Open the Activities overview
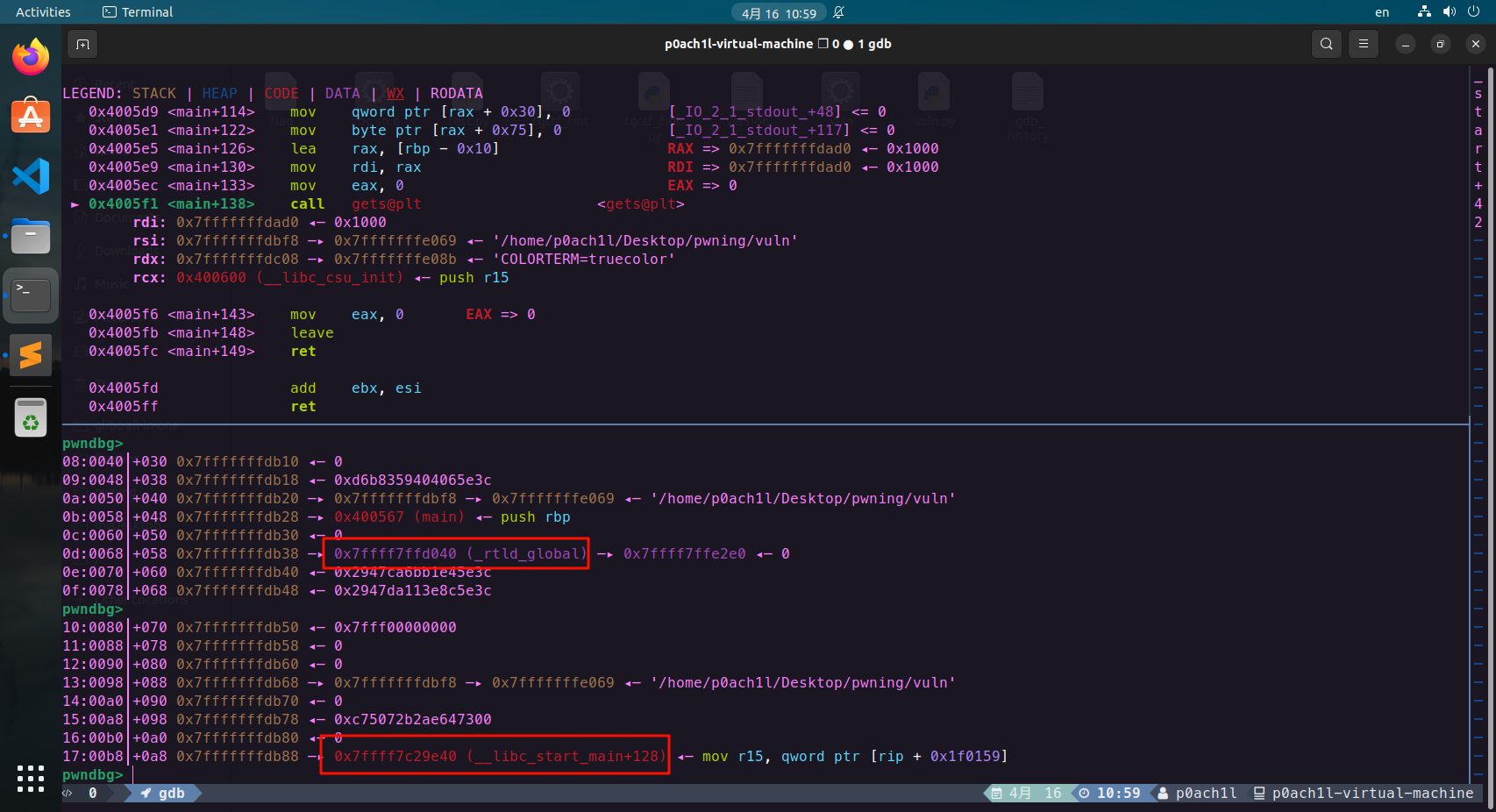 pyautogui.click(x=43, y=12)
